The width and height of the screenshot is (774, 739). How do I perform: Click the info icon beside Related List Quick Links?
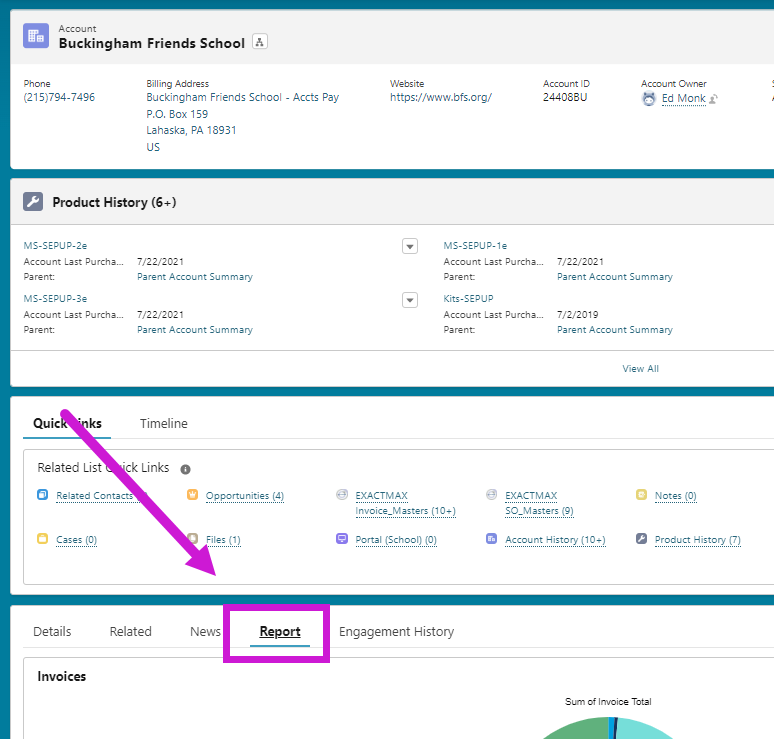point(185,469)
